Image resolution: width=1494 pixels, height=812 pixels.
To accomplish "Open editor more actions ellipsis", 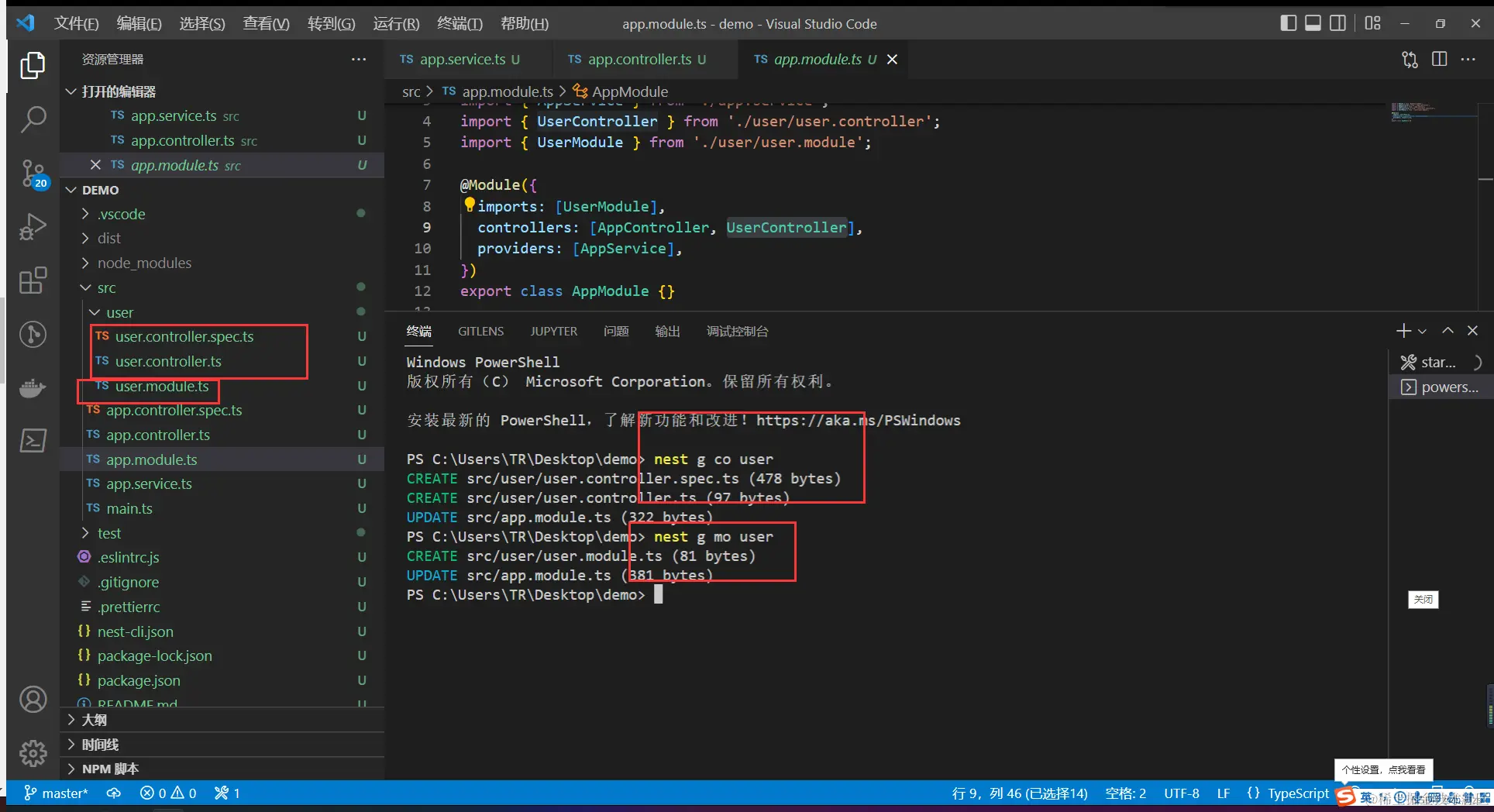I will (x=1468, y=60).
